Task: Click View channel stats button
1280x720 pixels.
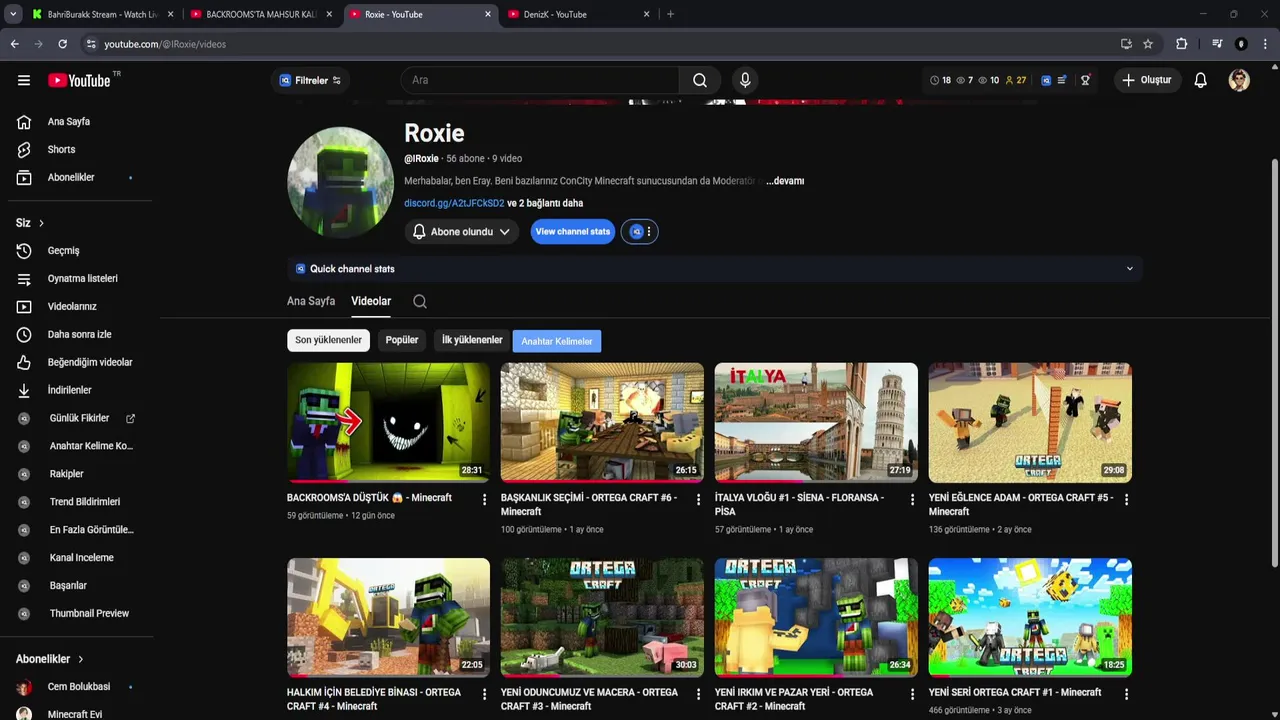Action: [573, 232]
